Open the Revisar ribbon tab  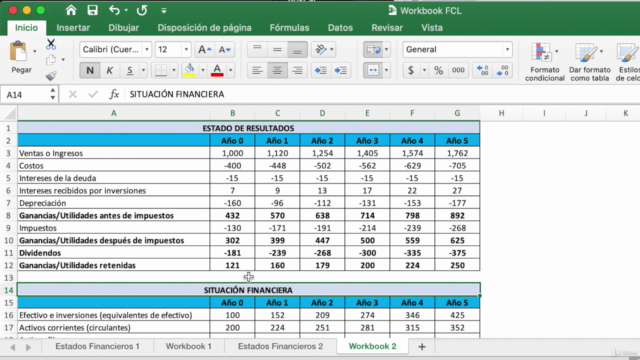pyautogui.click(x=387, y=28)
